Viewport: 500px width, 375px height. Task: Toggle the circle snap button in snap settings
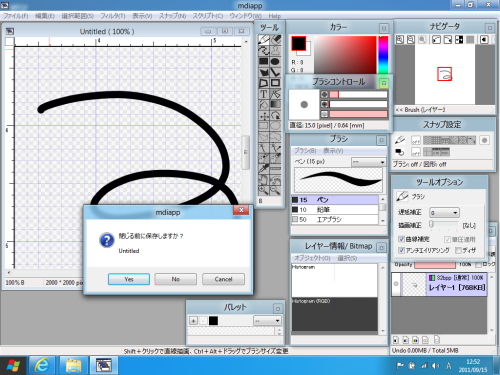point(485,140)
